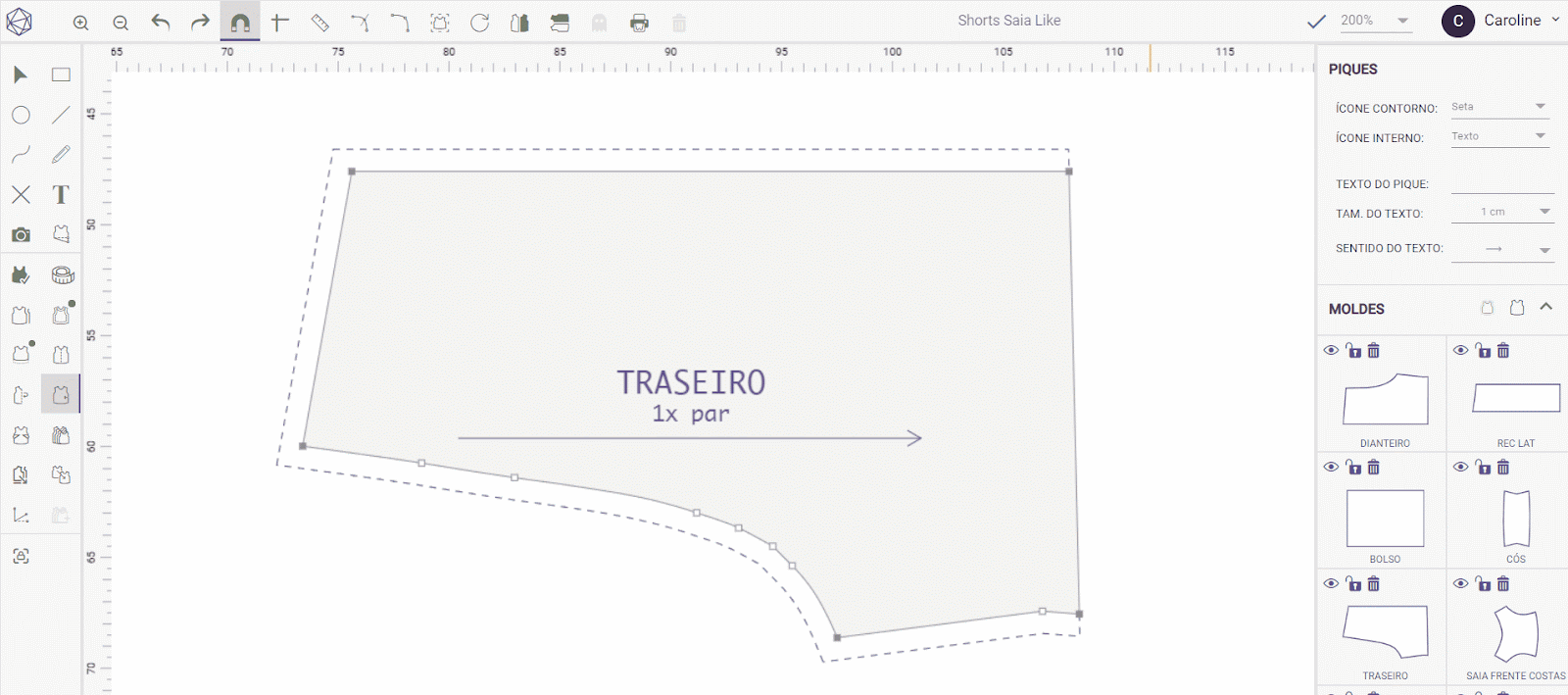Viewport: 1568px width, 695px height.
Task: Toggle the lock on TRASEIRO pattern
Action: point(1352,582)
